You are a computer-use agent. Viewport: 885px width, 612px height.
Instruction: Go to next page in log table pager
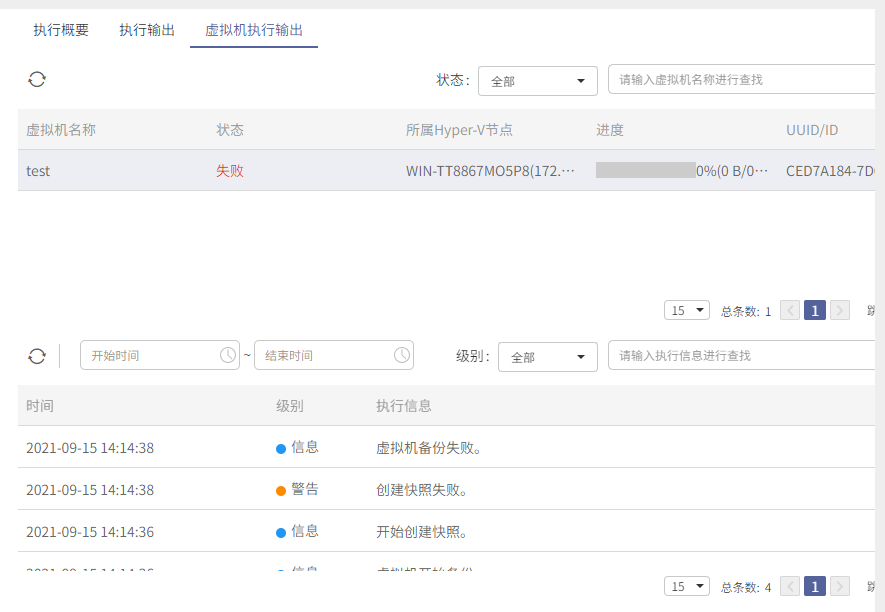coord(840,587)
